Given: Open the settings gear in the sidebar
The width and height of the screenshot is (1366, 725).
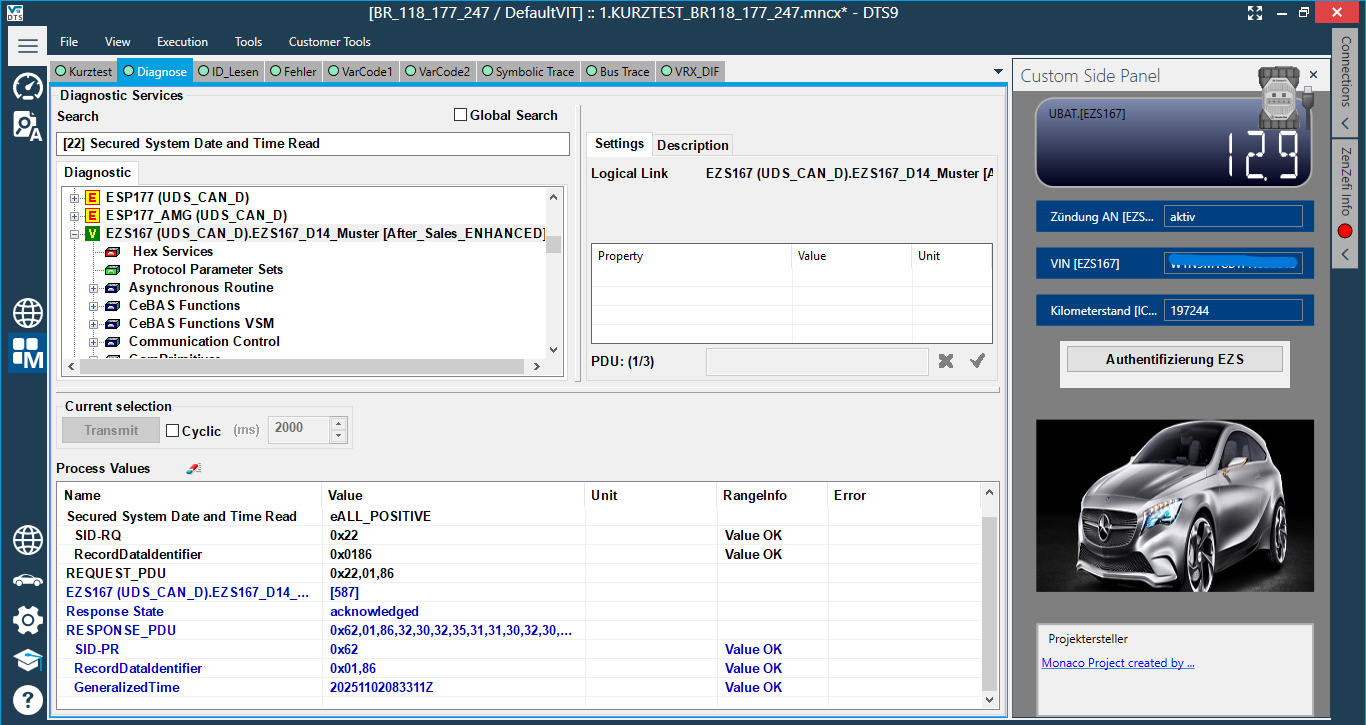Looking at the screenshot, I should click(x=27, y=619).
